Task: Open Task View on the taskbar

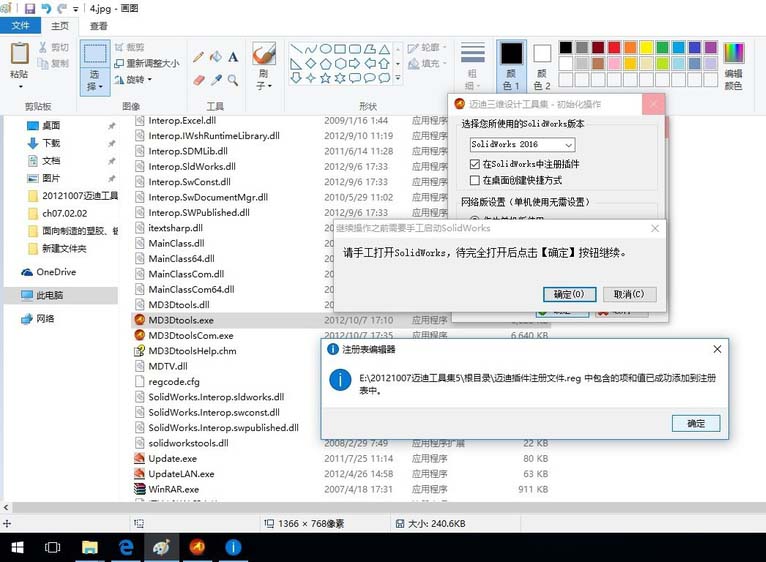Action: [x=53, y=547]
